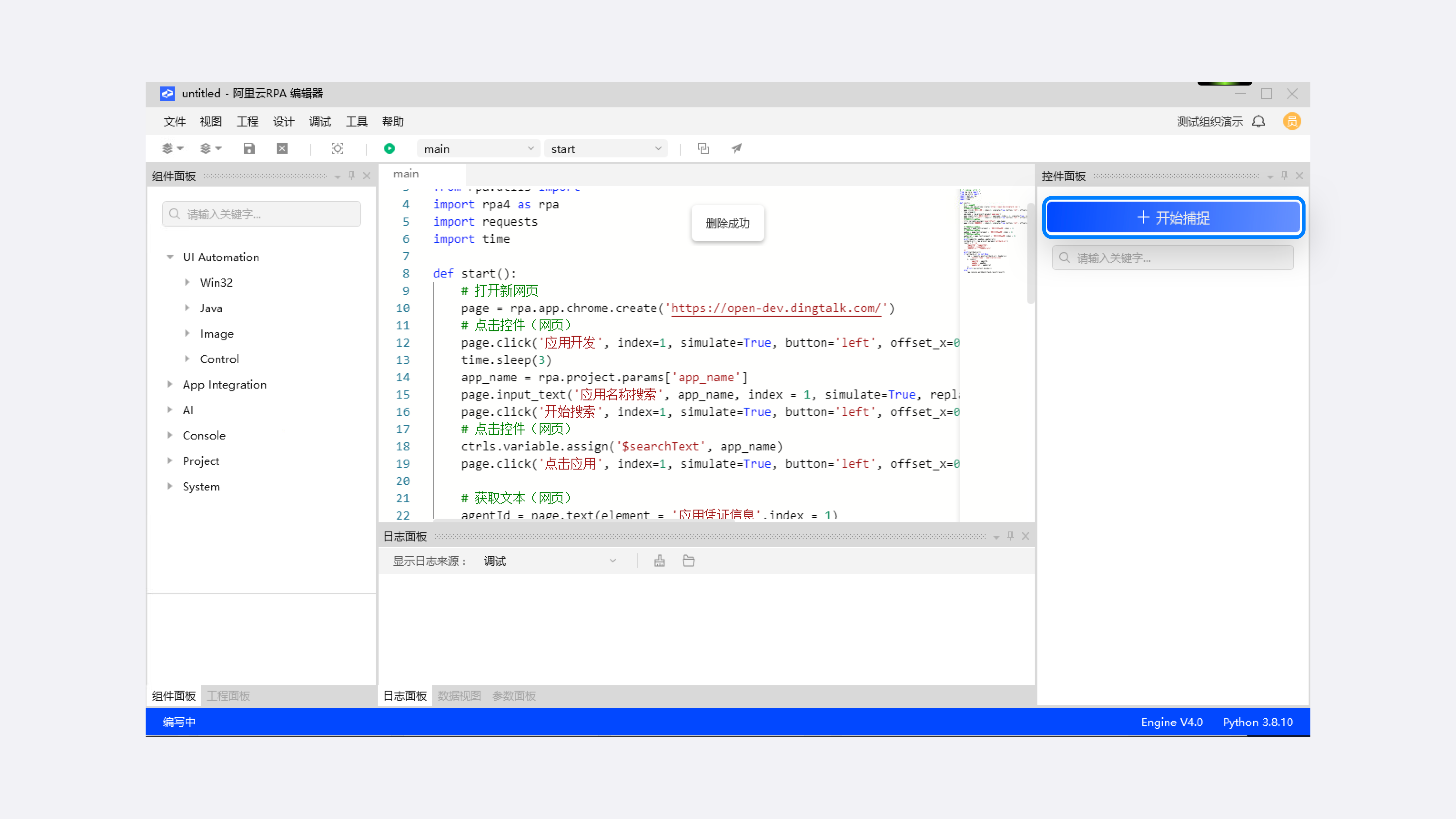Clear logs with the broom icon
Screen dimensions: 1456x819
tap(660, 561)
